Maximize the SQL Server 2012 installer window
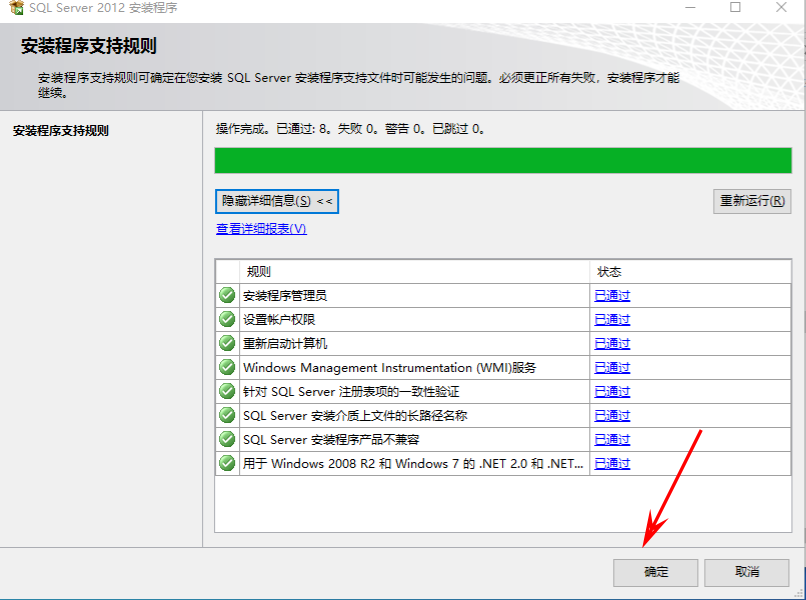The height and width of the screenshot is (600, 806). [x=736, y=7]
